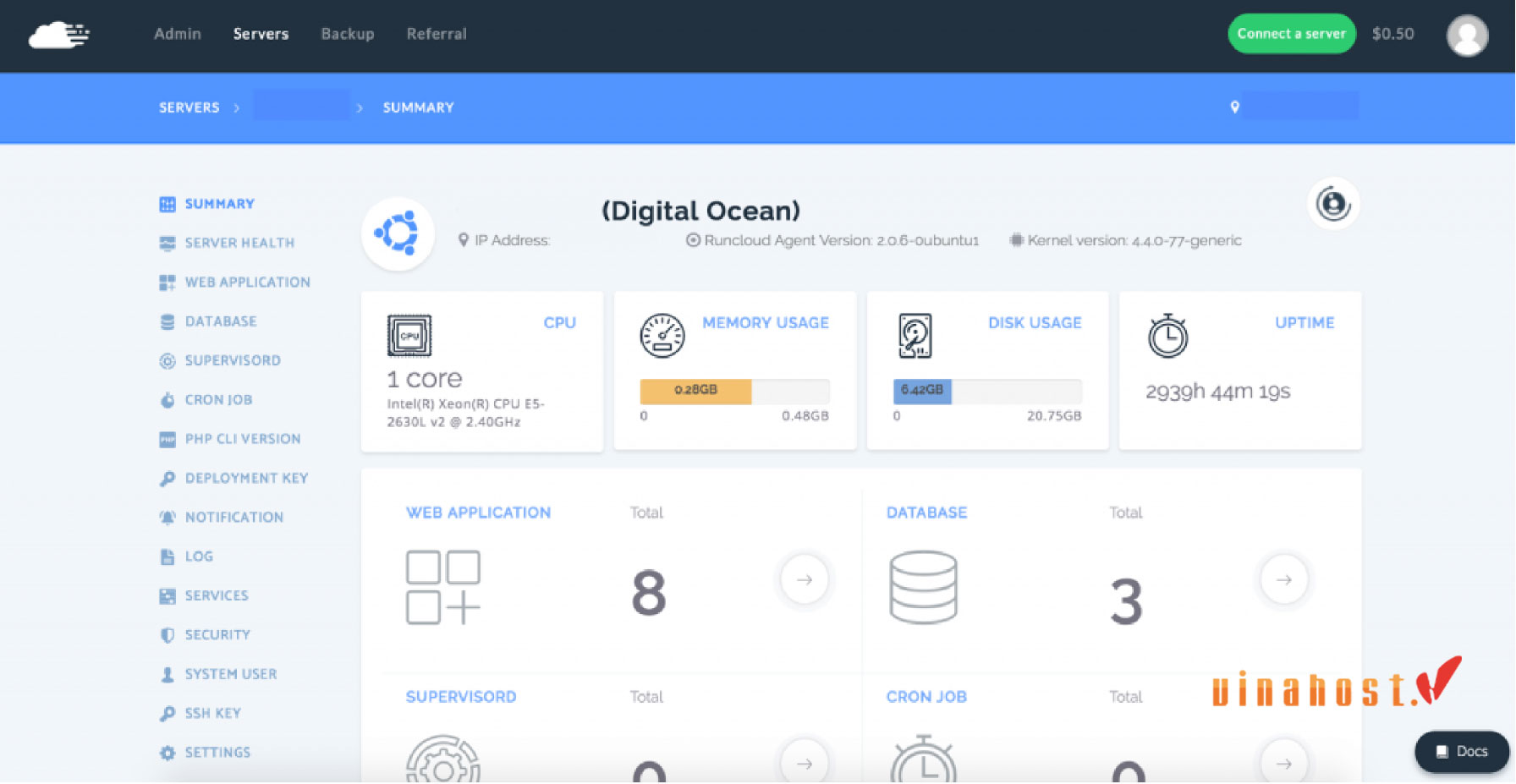
Task: Go to SERVERS in the breadcrumb
Action: click(189, 107)
